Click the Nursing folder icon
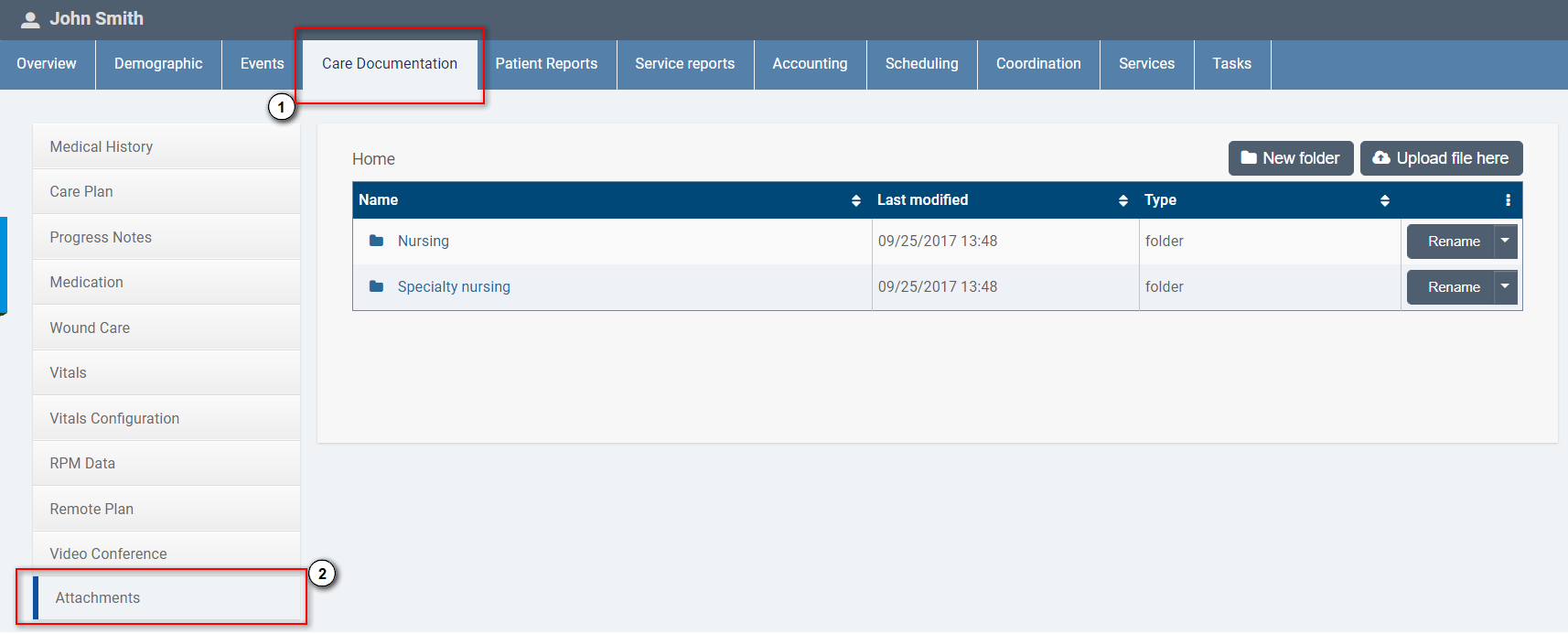Viewport: 1568px width, 634px height. pyautogui.click(x=376, y=241)
